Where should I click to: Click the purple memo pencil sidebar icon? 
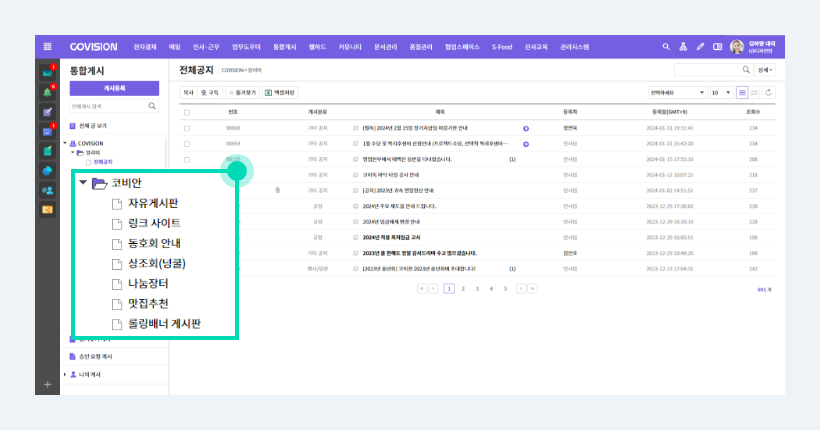[48, 112]
